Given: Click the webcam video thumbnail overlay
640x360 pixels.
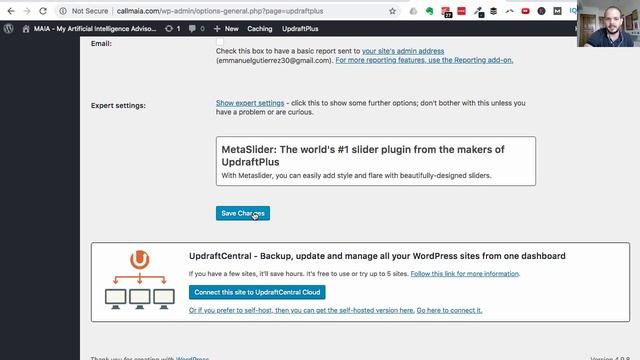Looking at the screenshot, I should (x=608, y=23).
